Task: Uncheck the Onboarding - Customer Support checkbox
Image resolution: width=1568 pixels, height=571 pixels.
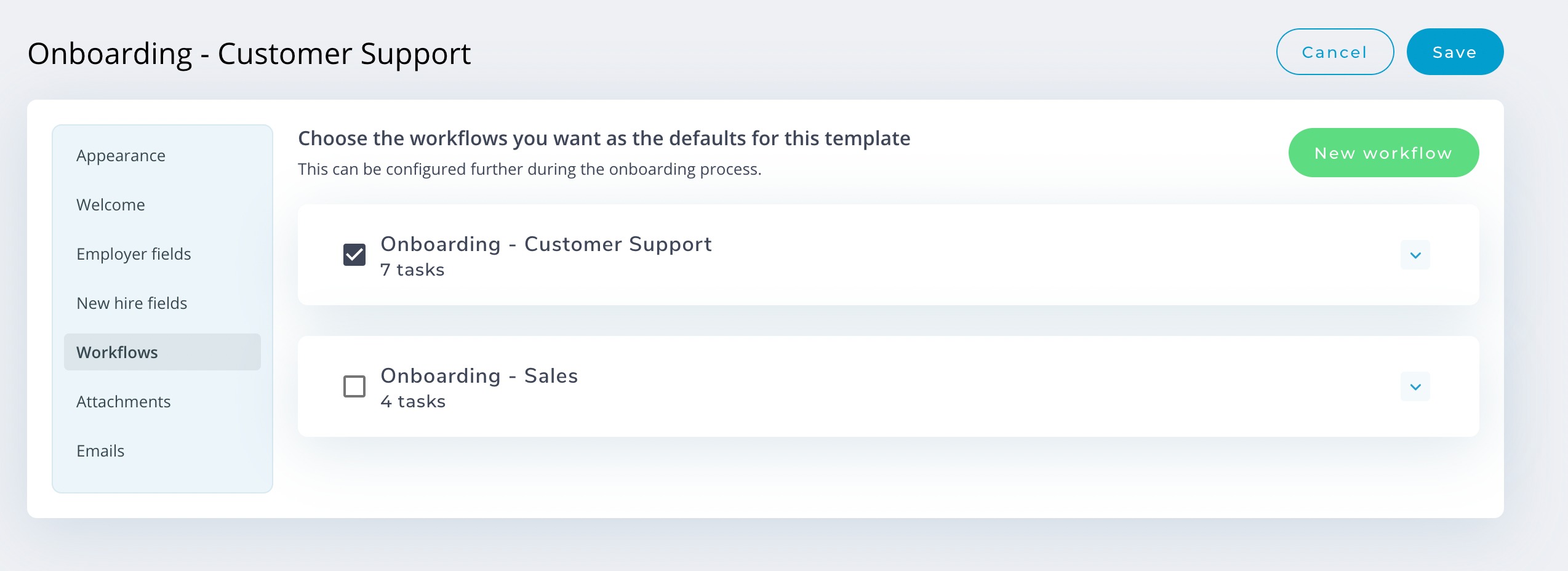Action: pos(354,255)
